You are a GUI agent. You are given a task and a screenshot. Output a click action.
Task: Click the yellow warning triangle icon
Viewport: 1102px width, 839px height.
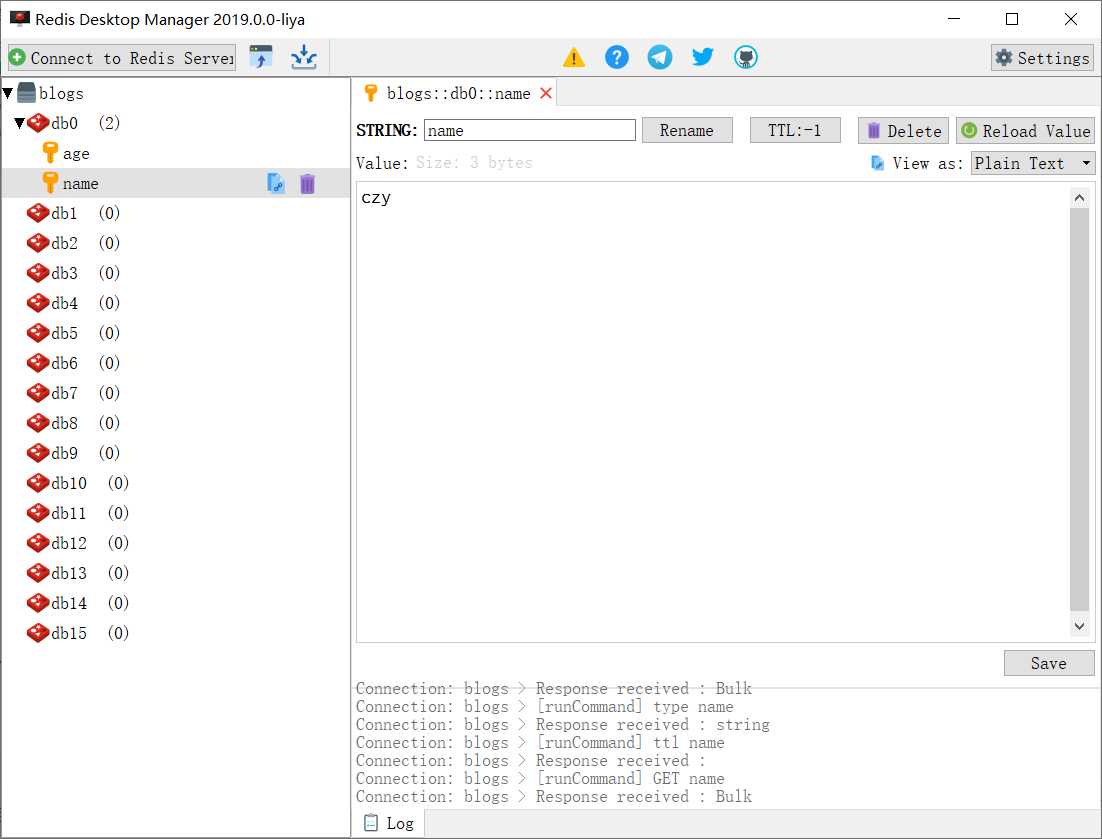pyautogui.click(x=573, y=57)
